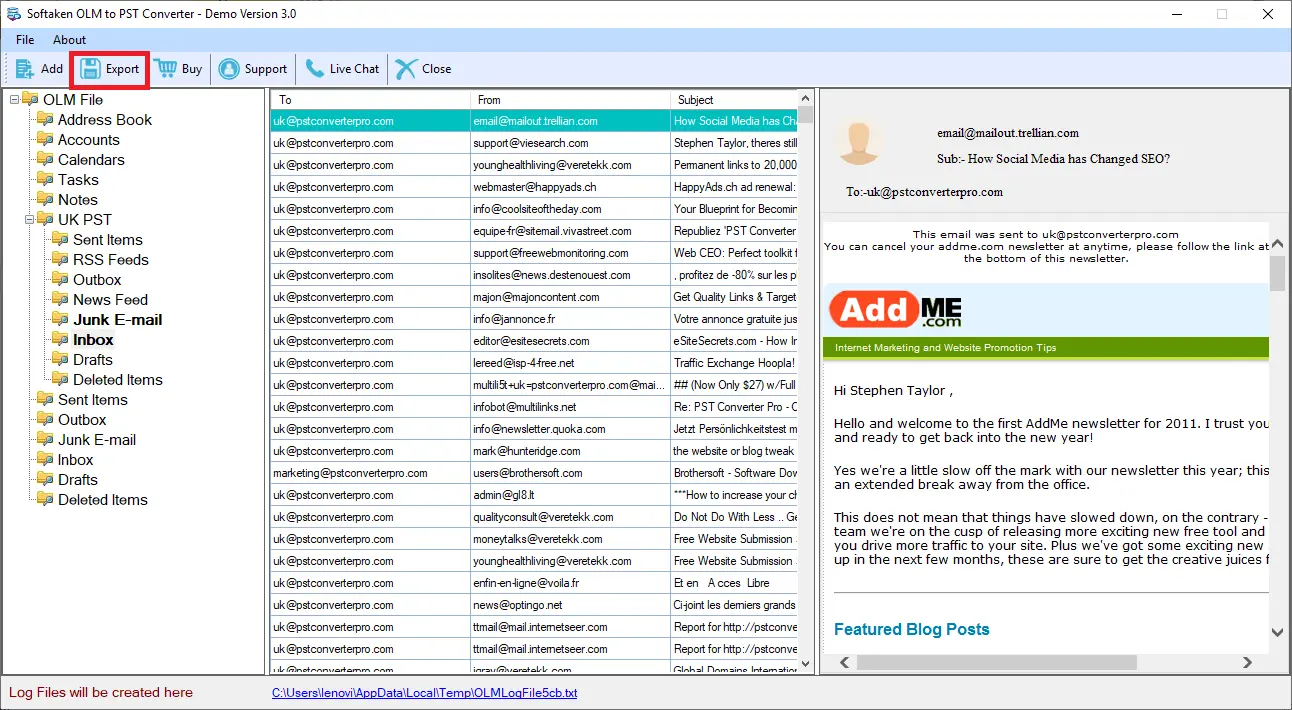The width and height of the screenshot is (1292, 710).
Task: Open the About menu
Action: (70, 40)
